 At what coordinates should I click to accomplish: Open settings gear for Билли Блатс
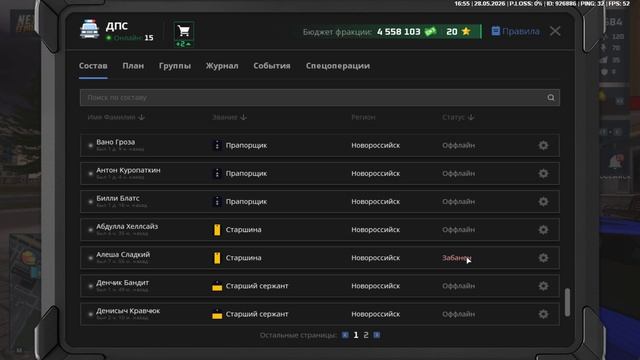(x=543, y=202)
